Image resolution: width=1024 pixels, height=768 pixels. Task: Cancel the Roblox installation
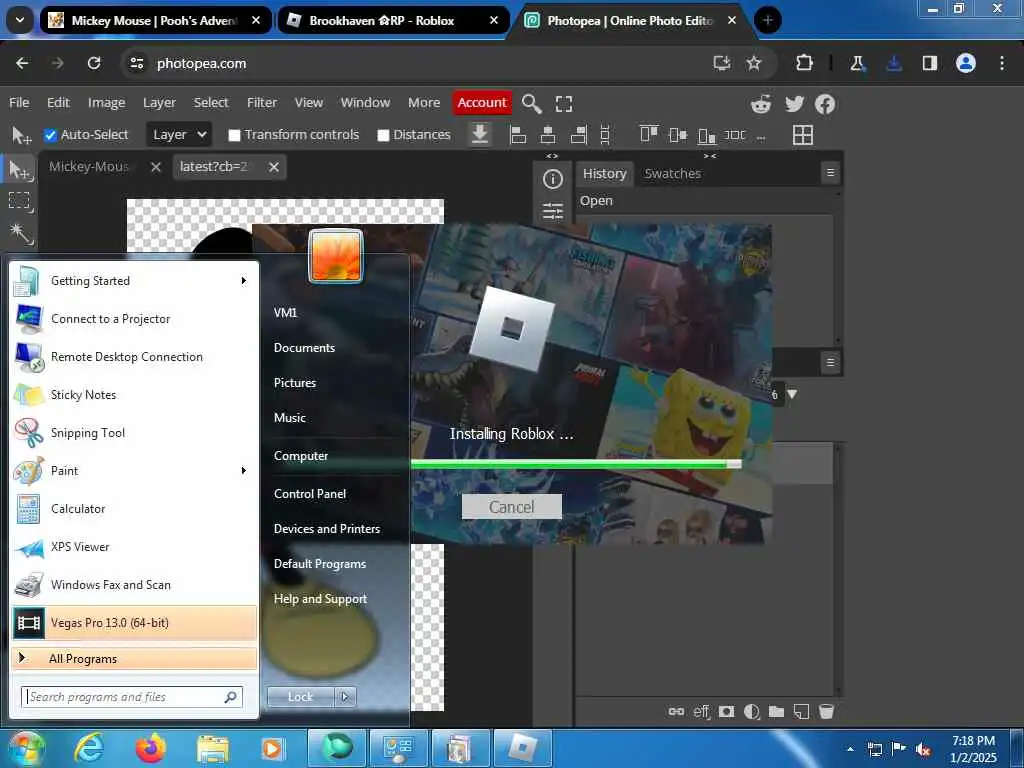(511, 507)
